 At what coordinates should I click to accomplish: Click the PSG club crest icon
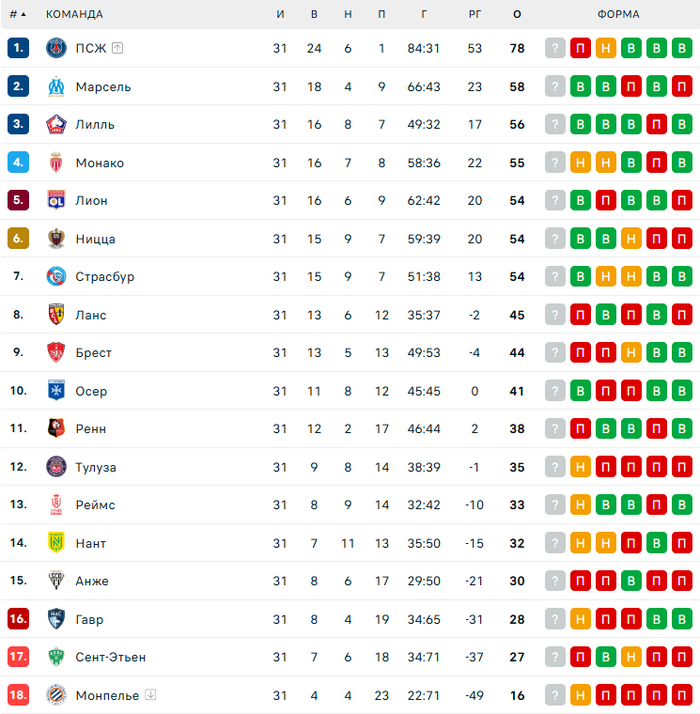56,48
